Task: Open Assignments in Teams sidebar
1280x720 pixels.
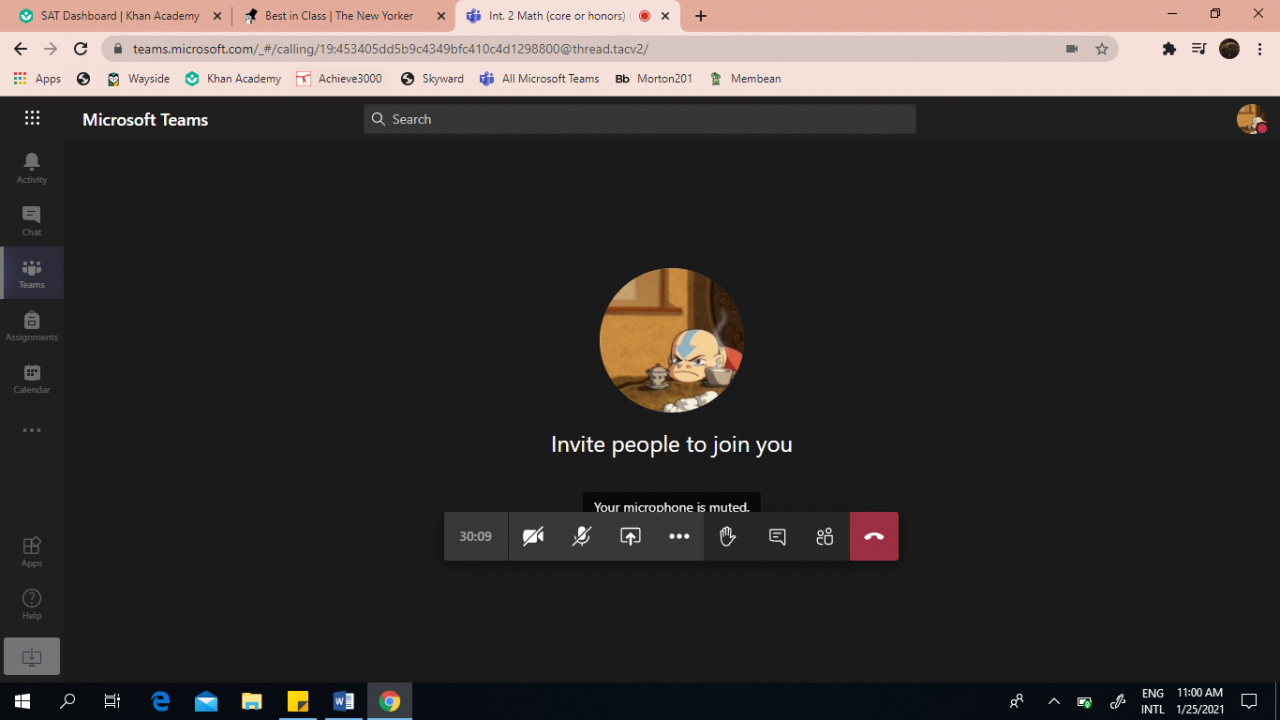Action: [32, 326]
